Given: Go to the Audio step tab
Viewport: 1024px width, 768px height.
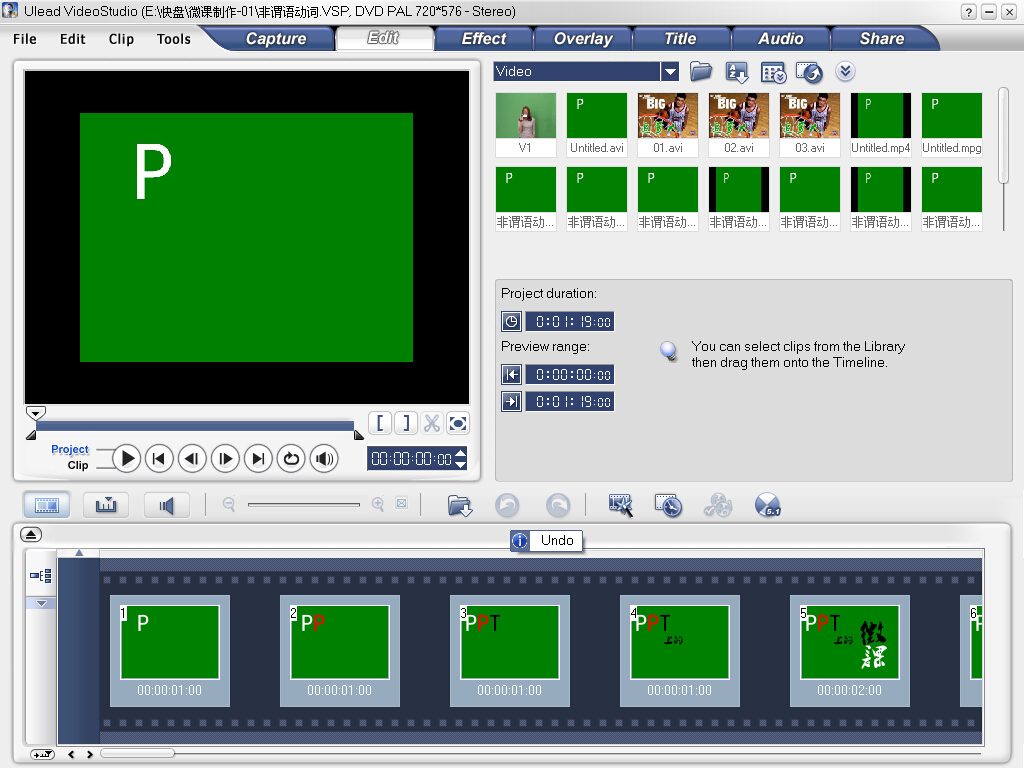Looking at the screenshot, I should 780,39.
